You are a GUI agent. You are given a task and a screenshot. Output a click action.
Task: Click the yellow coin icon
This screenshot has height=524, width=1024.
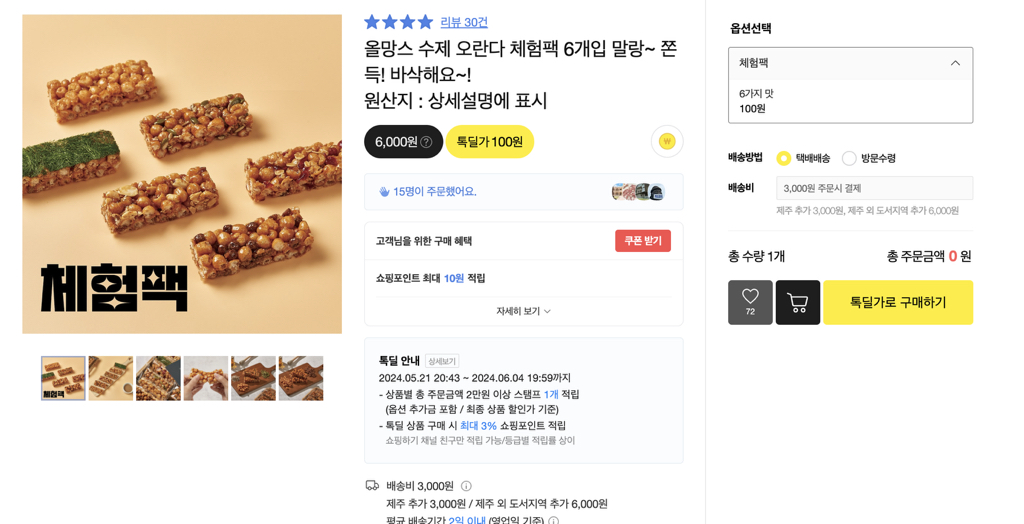point(667,142)
